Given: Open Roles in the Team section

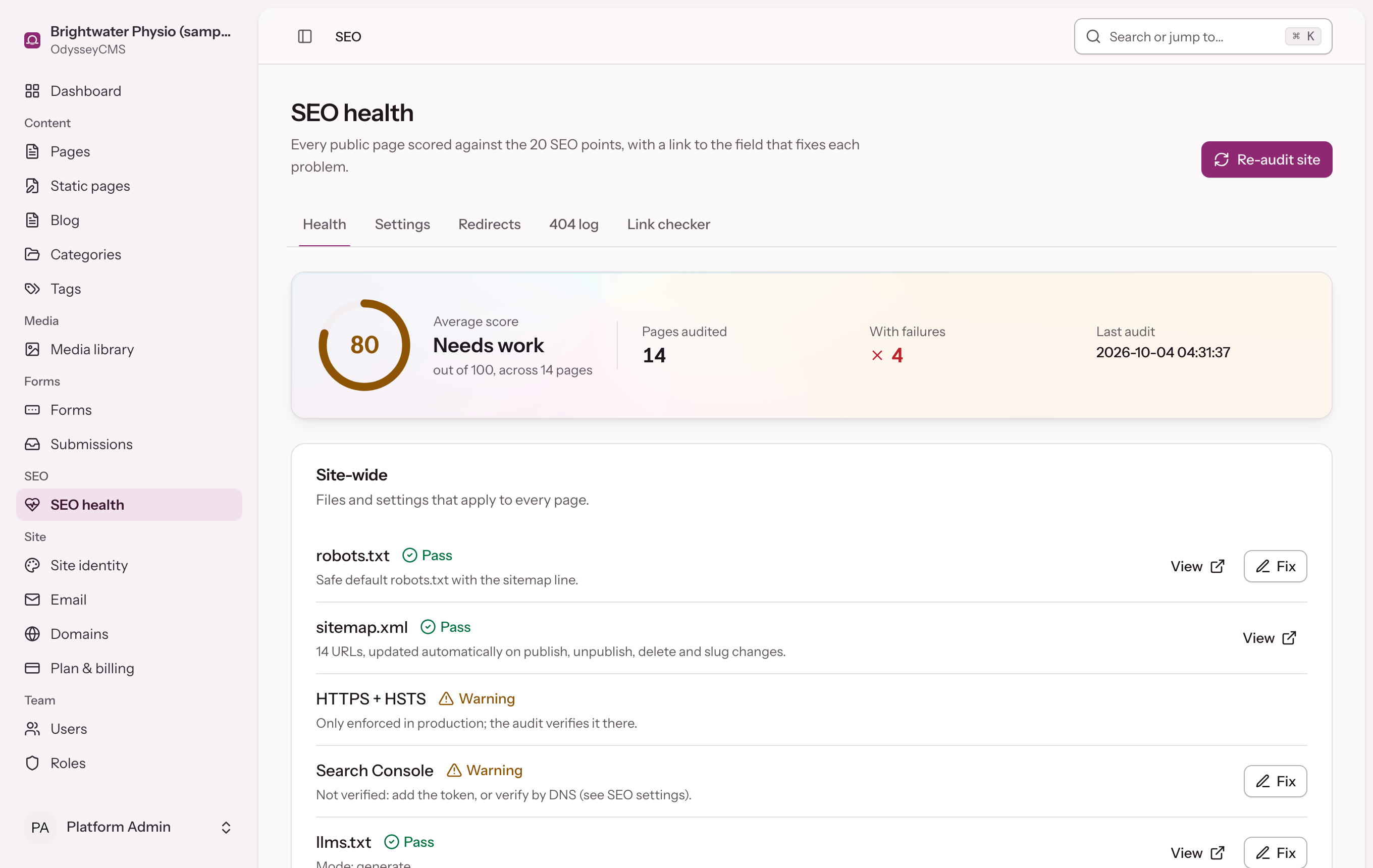Looking at the screenshot, I should 129,763.
